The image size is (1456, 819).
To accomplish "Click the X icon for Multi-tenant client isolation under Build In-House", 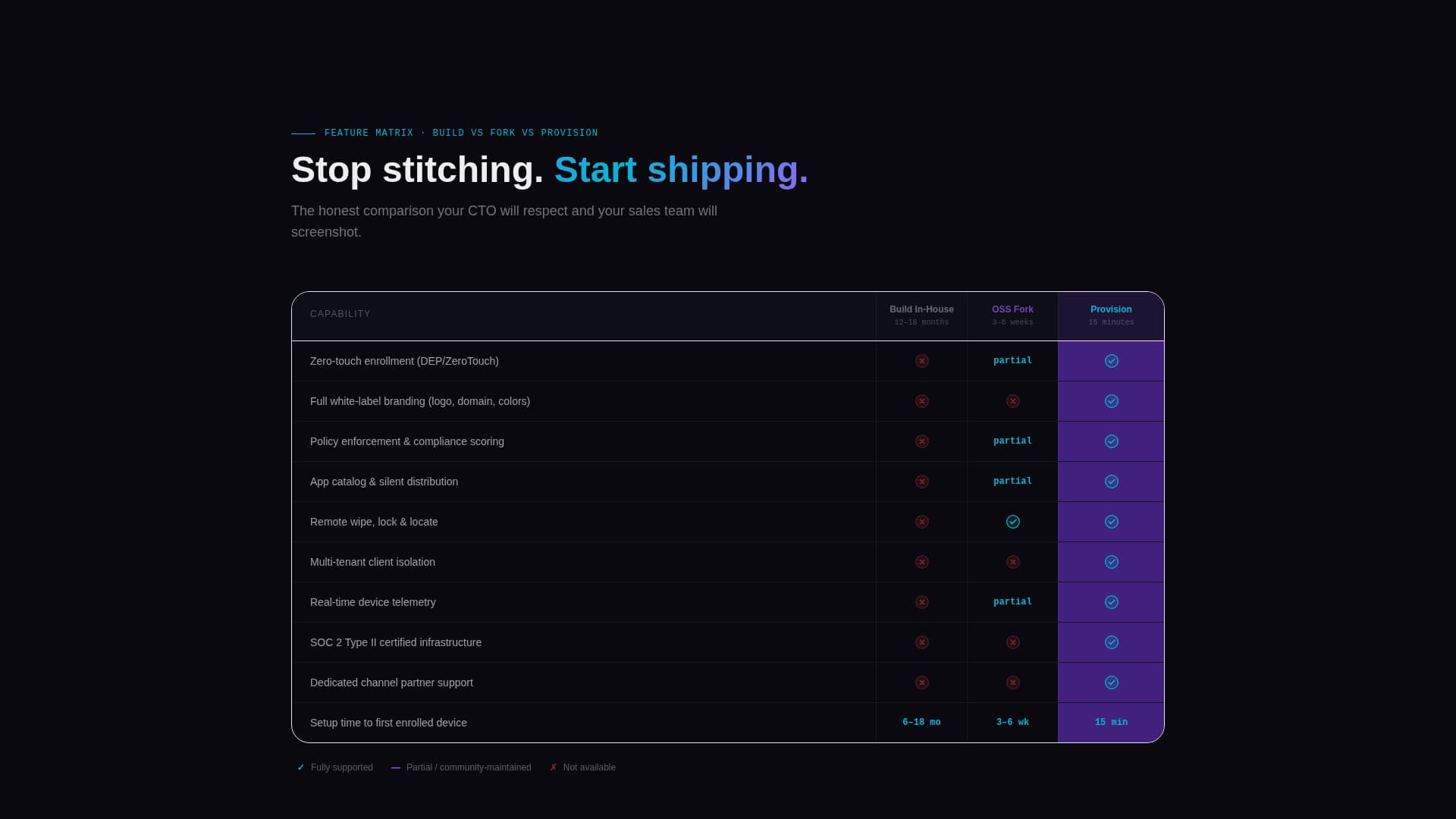I will point(922,562).
